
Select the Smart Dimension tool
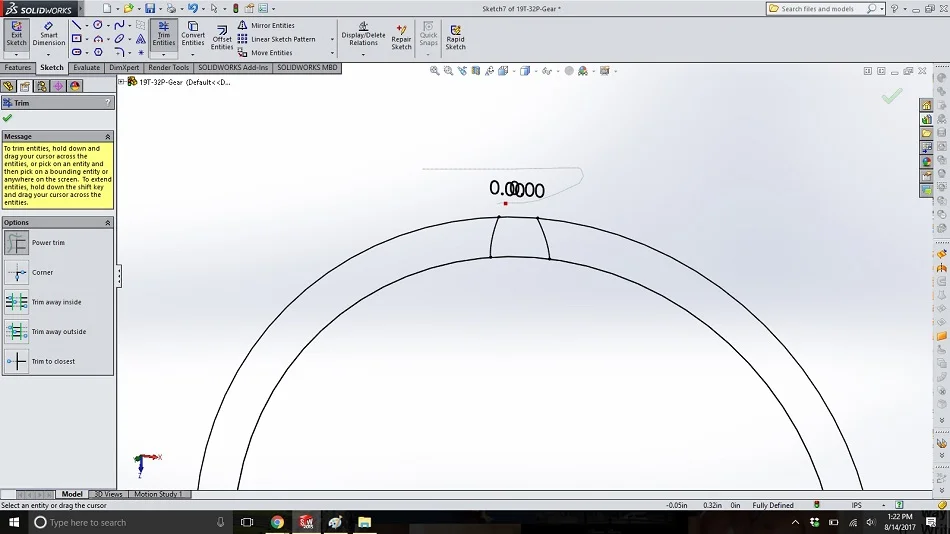48,34
